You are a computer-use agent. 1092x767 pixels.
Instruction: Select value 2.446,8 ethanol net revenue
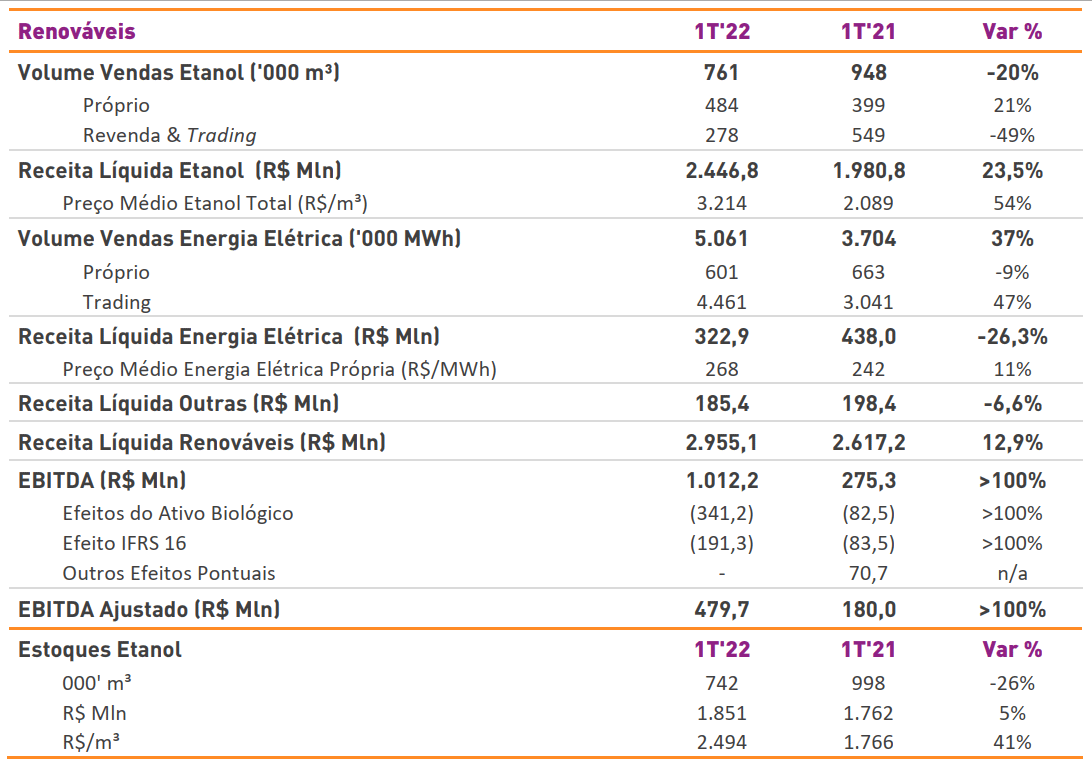coord(722,171)
